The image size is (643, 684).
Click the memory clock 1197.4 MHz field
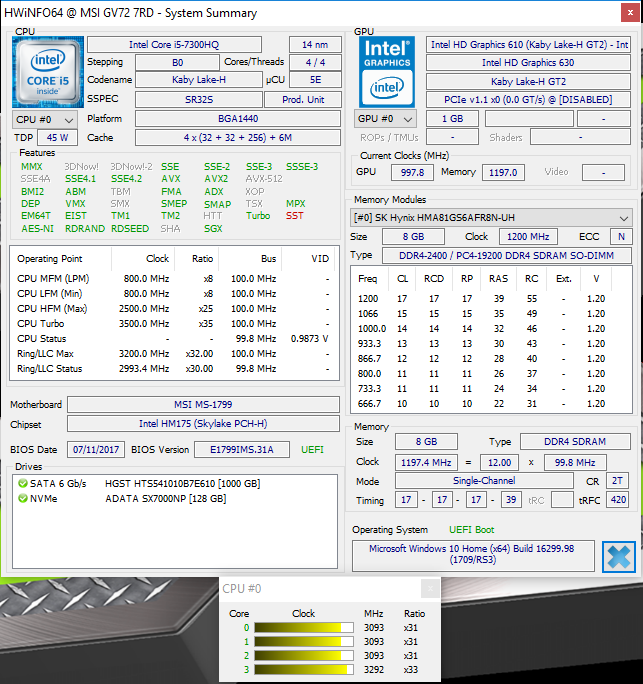coord(426,462)
